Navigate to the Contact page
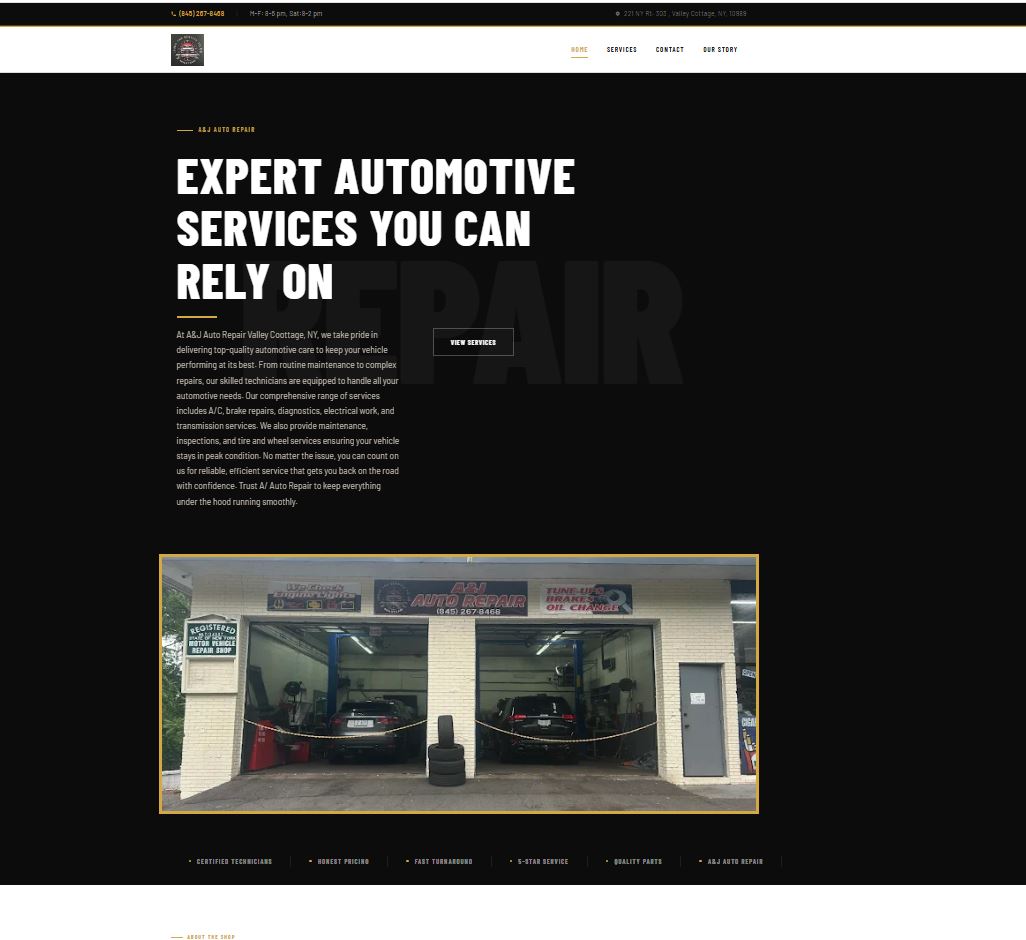The height and width of the screenshot is (940, 1026). pyautogui.click(x=669, y=50)
